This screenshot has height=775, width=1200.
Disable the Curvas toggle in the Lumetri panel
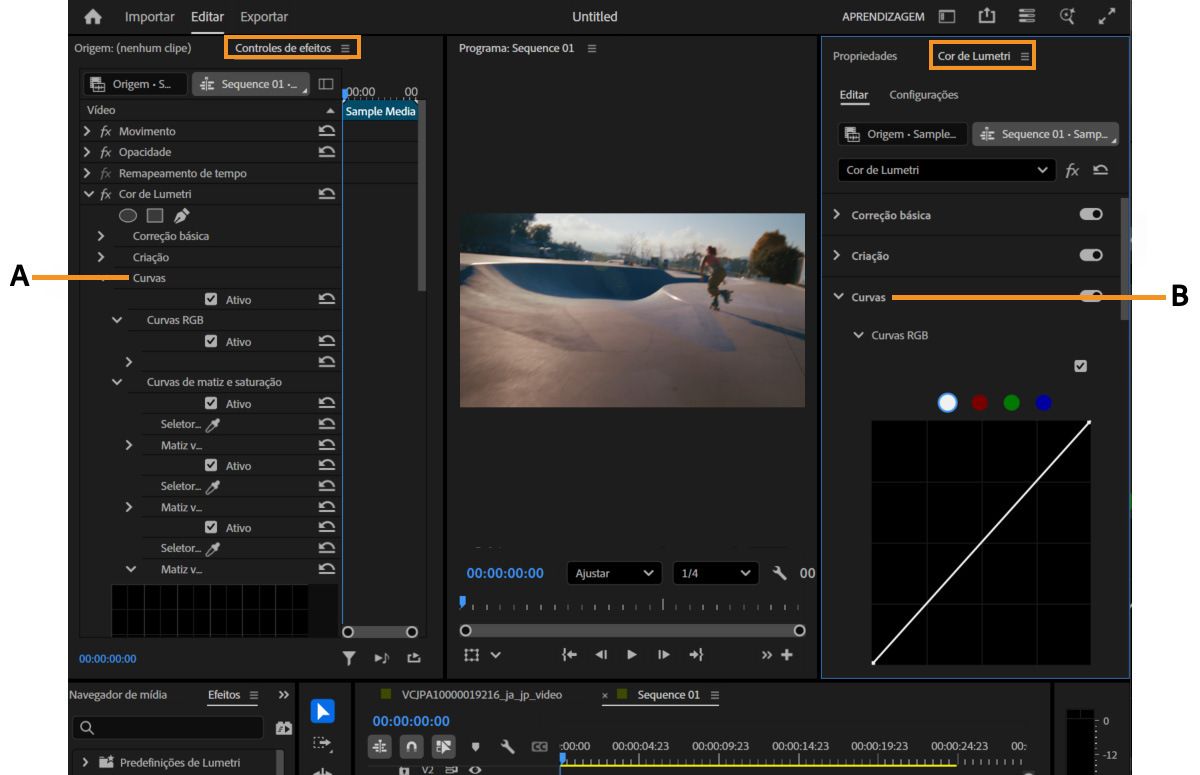[x=1090, y=297]
